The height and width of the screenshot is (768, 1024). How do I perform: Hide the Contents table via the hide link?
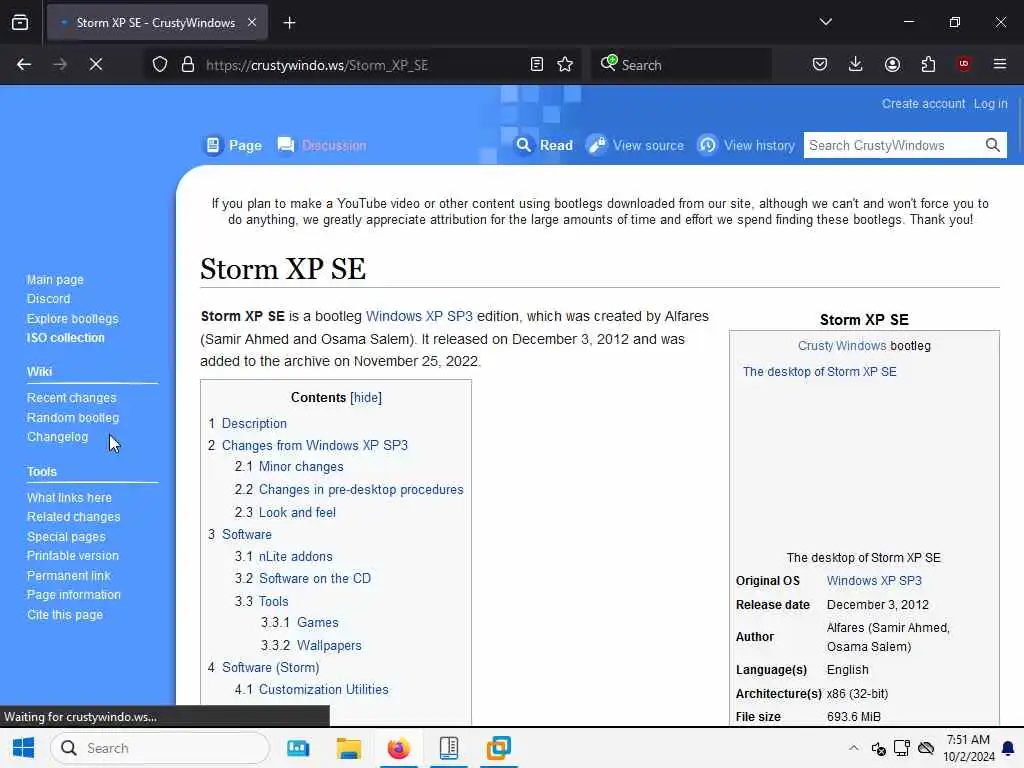[366, 398]
